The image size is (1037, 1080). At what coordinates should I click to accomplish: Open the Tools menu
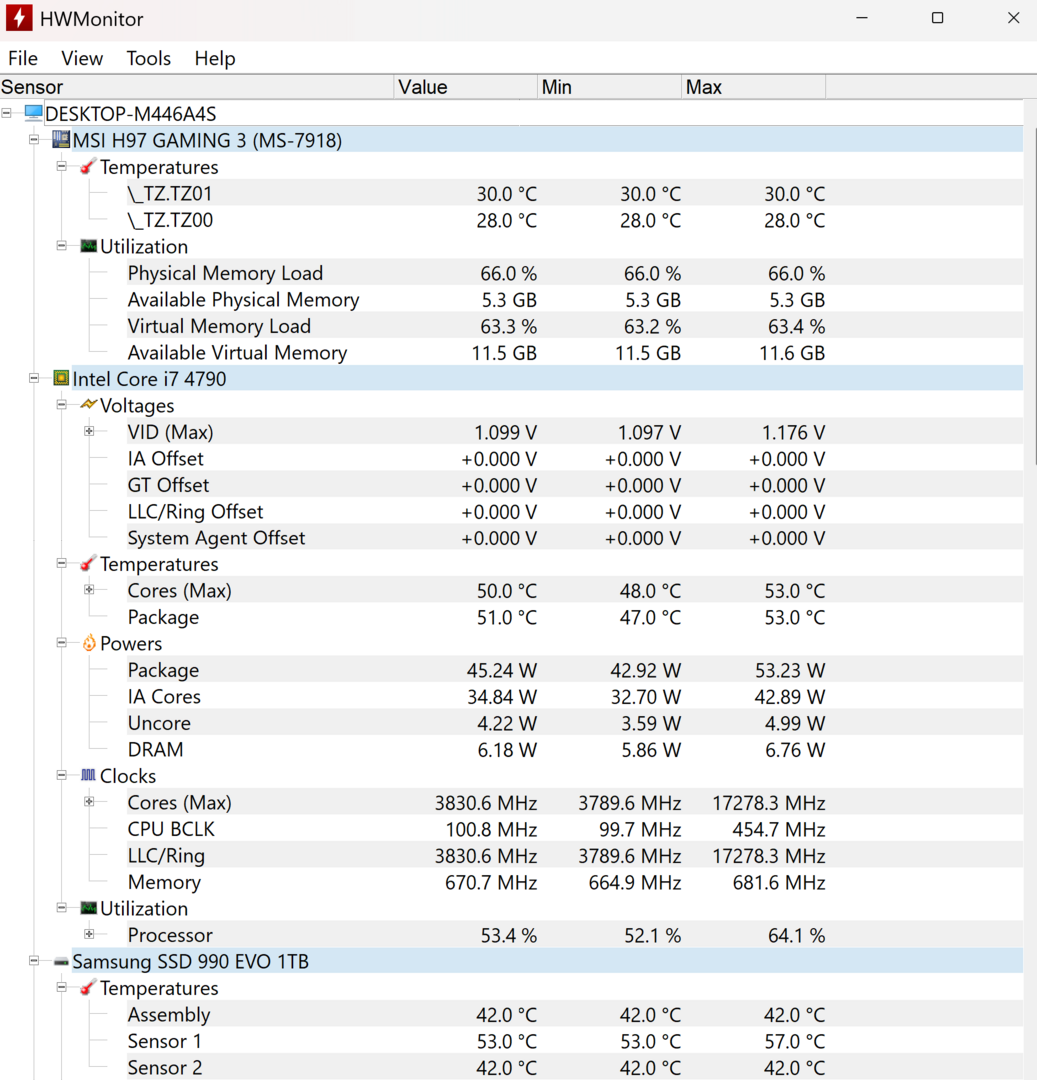148,59
